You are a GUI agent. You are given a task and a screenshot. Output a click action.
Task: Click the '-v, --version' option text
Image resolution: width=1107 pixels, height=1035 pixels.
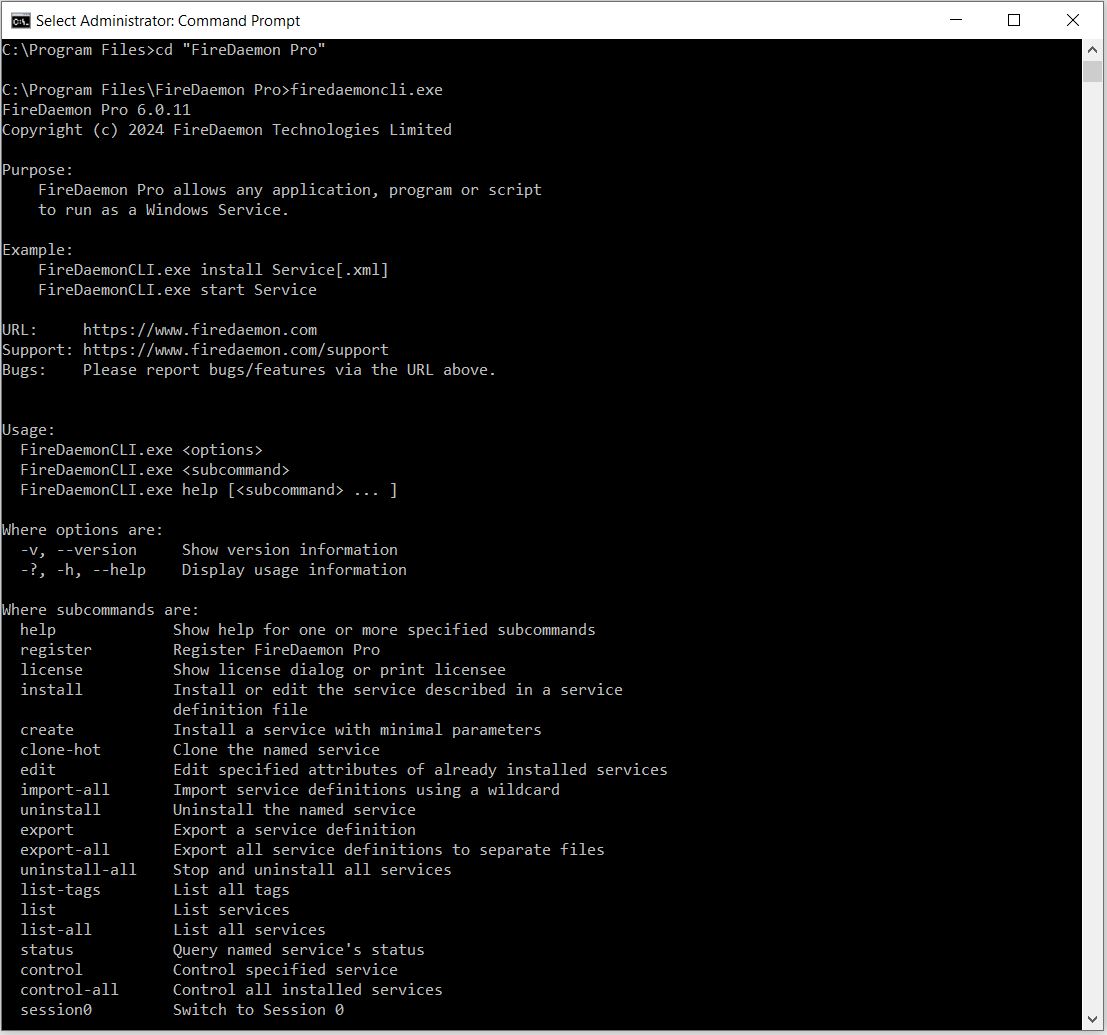(78, 550)
